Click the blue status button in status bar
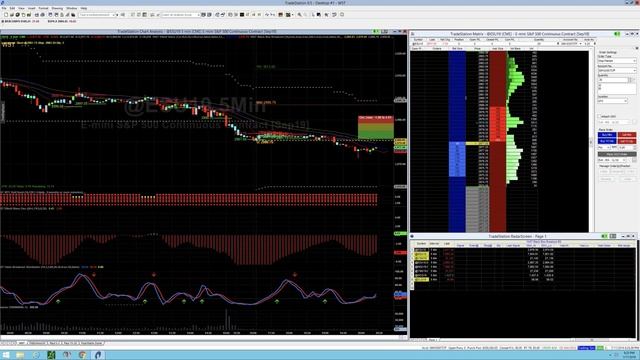 pyautogui.click(x=586, y=348)
